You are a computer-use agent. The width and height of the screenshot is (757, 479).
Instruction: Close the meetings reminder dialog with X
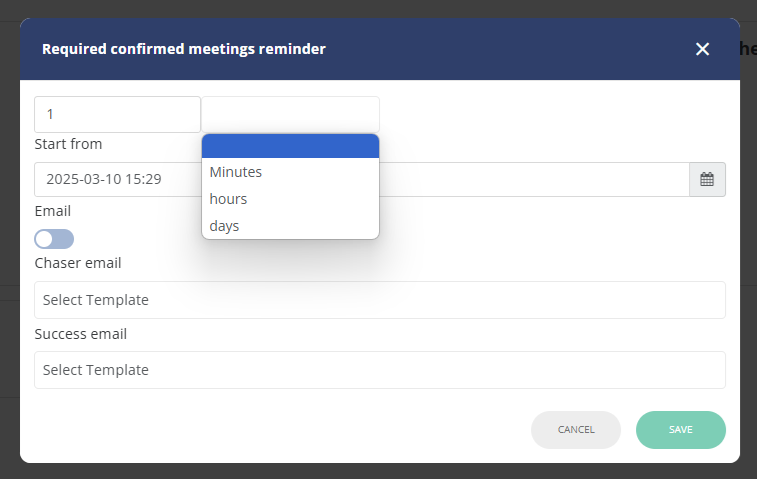coord(702,49)
